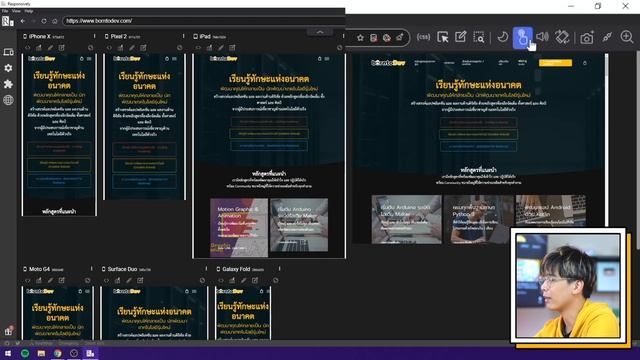640x360 pixels.
Task: Click the Pixel 2 device label
Action: click(119, 36)
